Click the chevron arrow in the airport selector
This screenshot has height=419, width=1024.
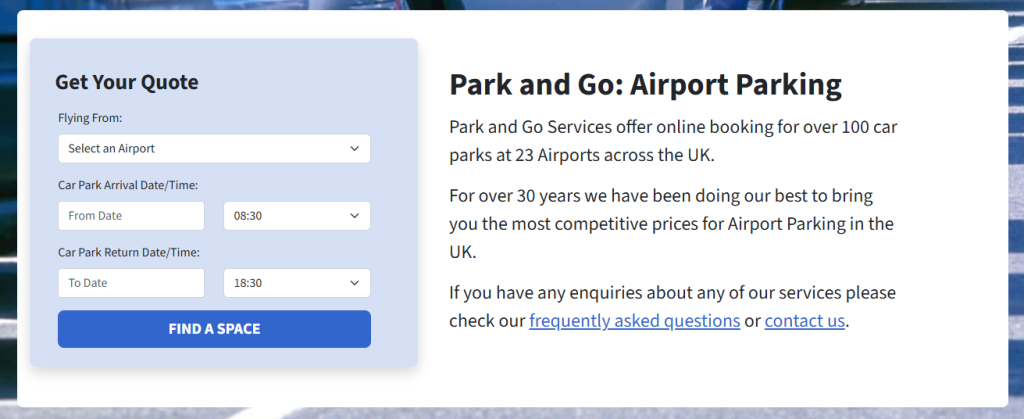[x=355, y=149]
